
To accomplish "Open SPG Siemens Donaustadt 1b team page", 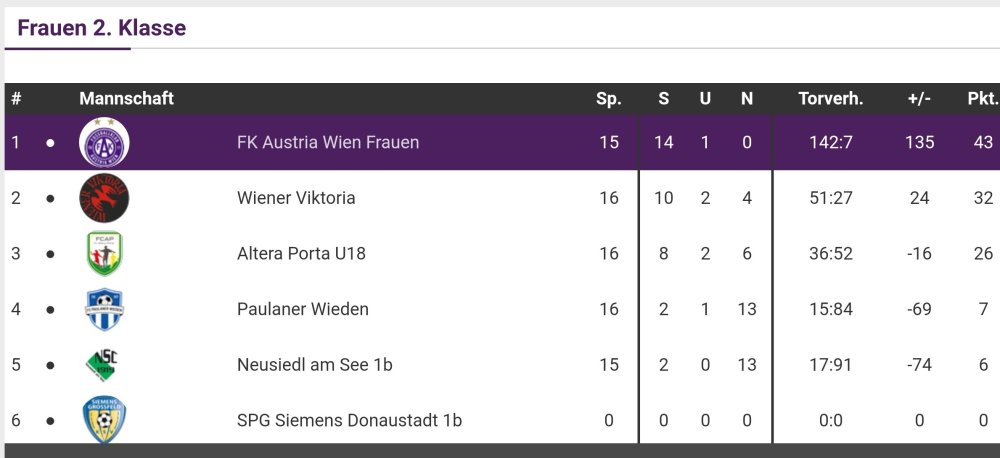I will (x=349, y=420).
